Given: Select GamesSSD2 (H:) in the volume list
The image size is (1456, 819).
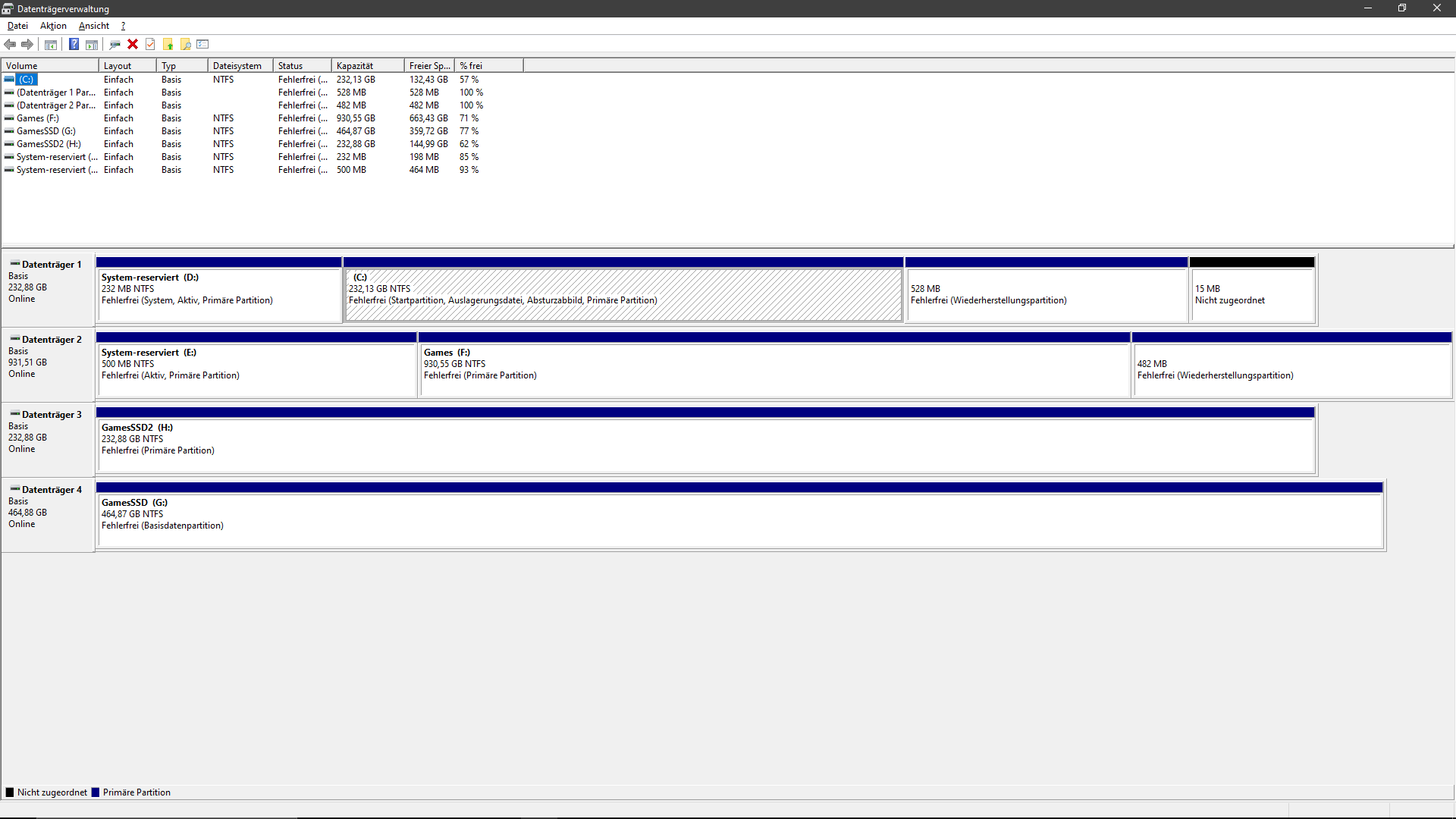Looking at the screenshot, I should (49, 144).
